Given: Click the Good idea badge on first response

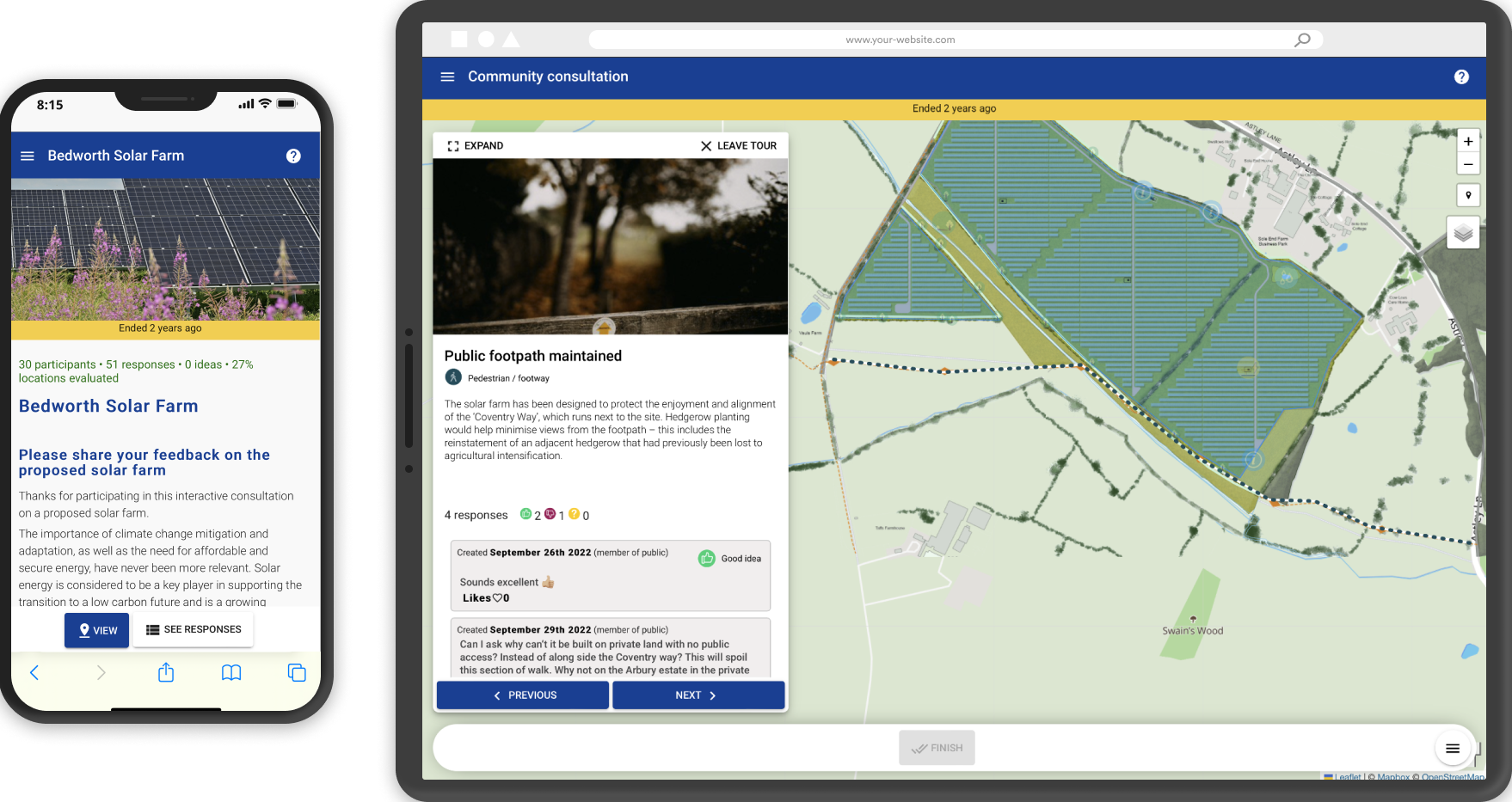Looking at the screenshot, I should click(x=729, y=559).
